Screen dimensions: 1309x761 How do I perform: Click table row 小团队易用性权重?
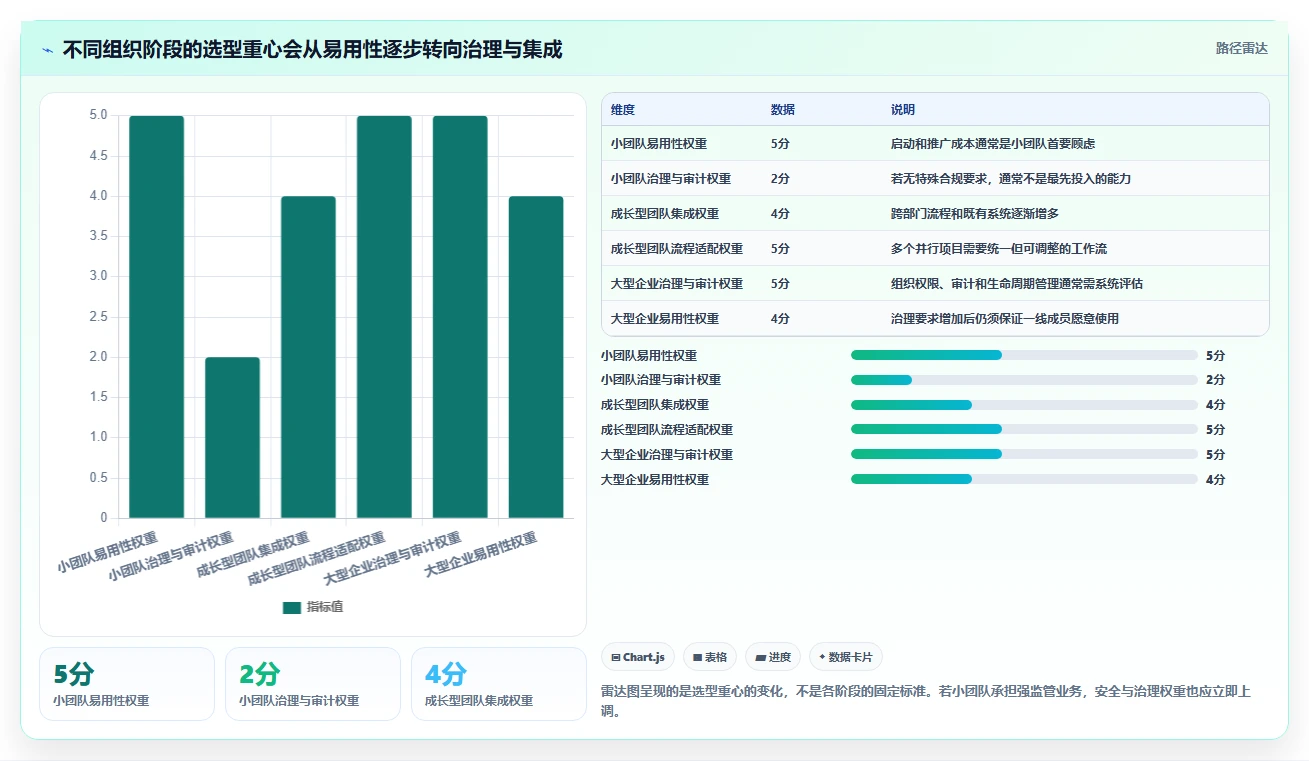point(935,144)
